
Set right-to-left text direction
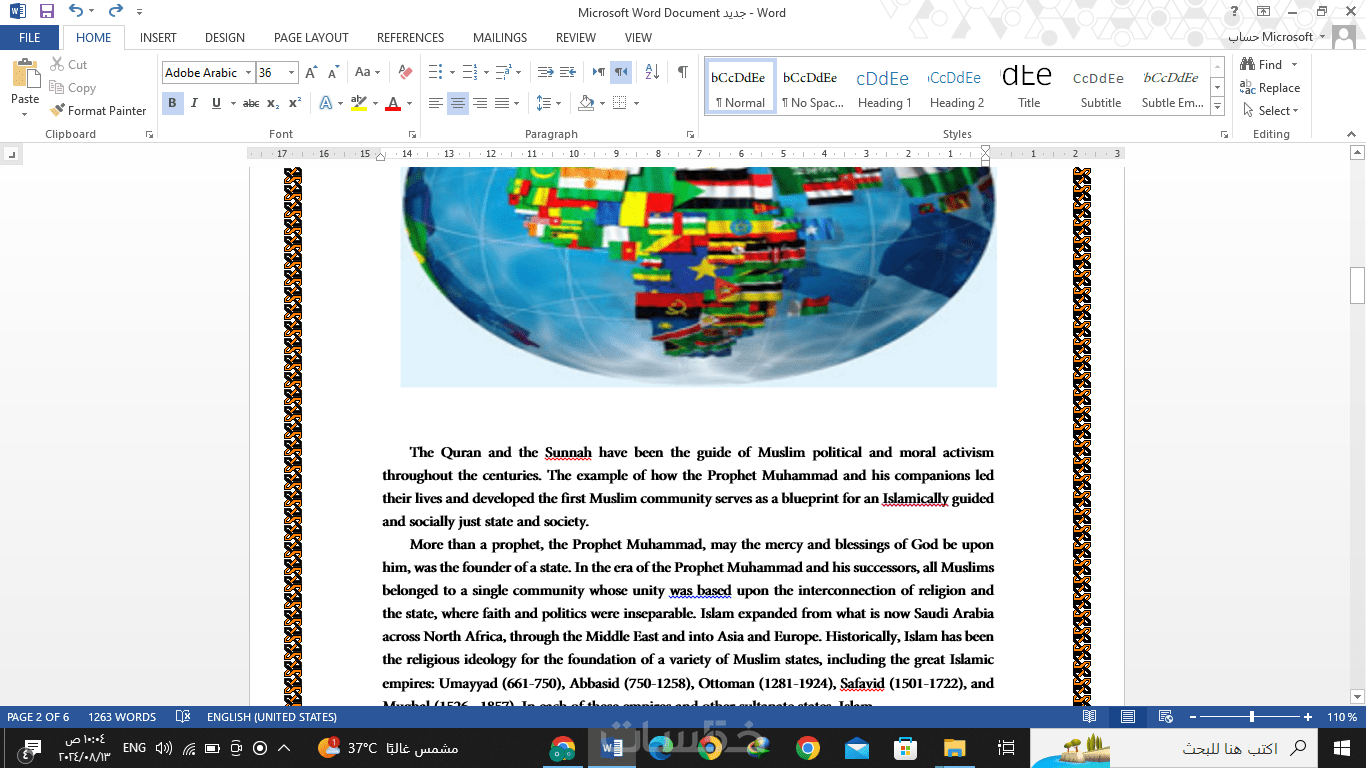pyautogui.click(x=621, y=73)
